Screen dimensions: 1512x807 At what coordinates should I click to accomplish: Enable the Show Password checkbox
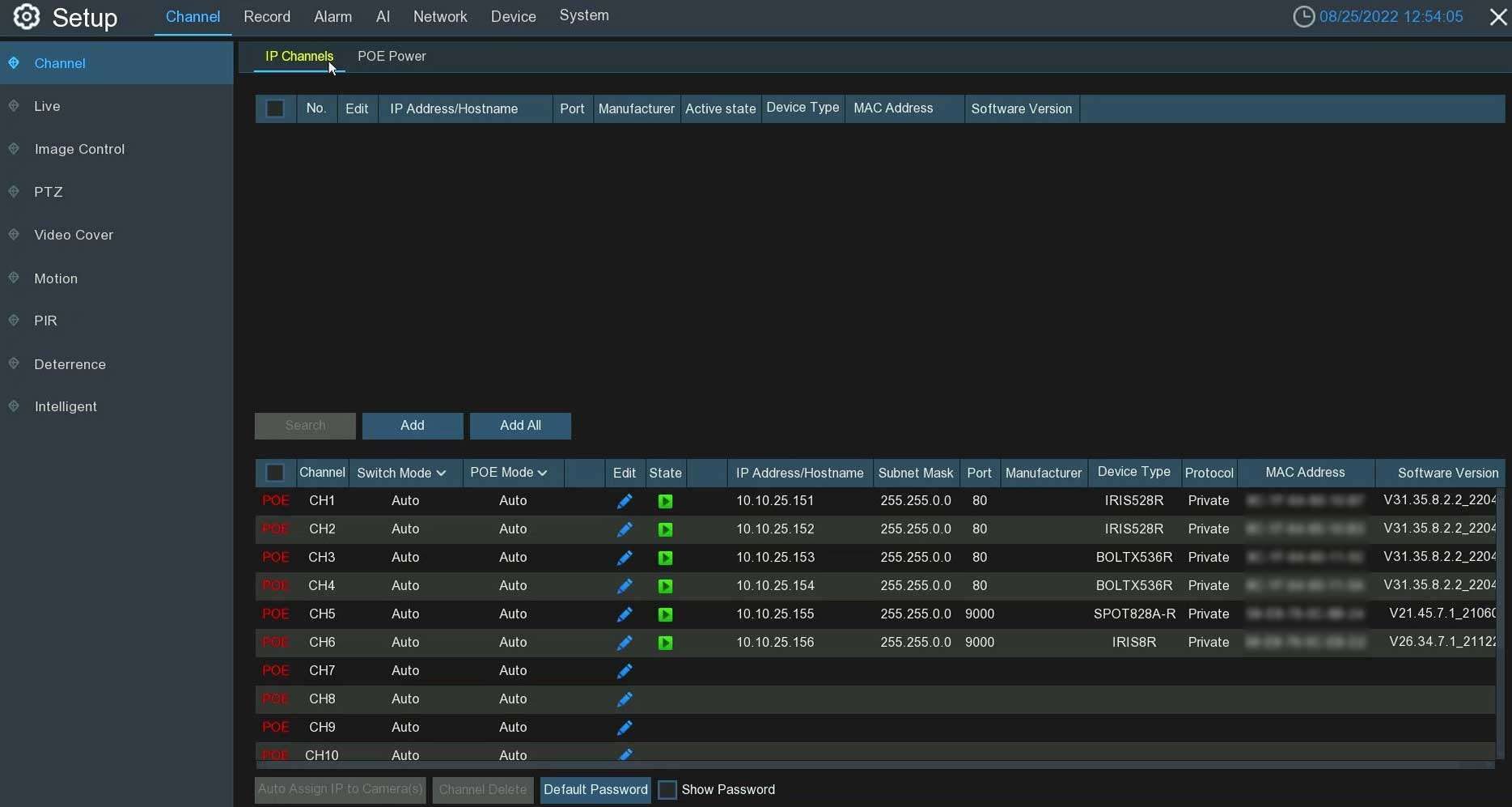coord(667,789)
